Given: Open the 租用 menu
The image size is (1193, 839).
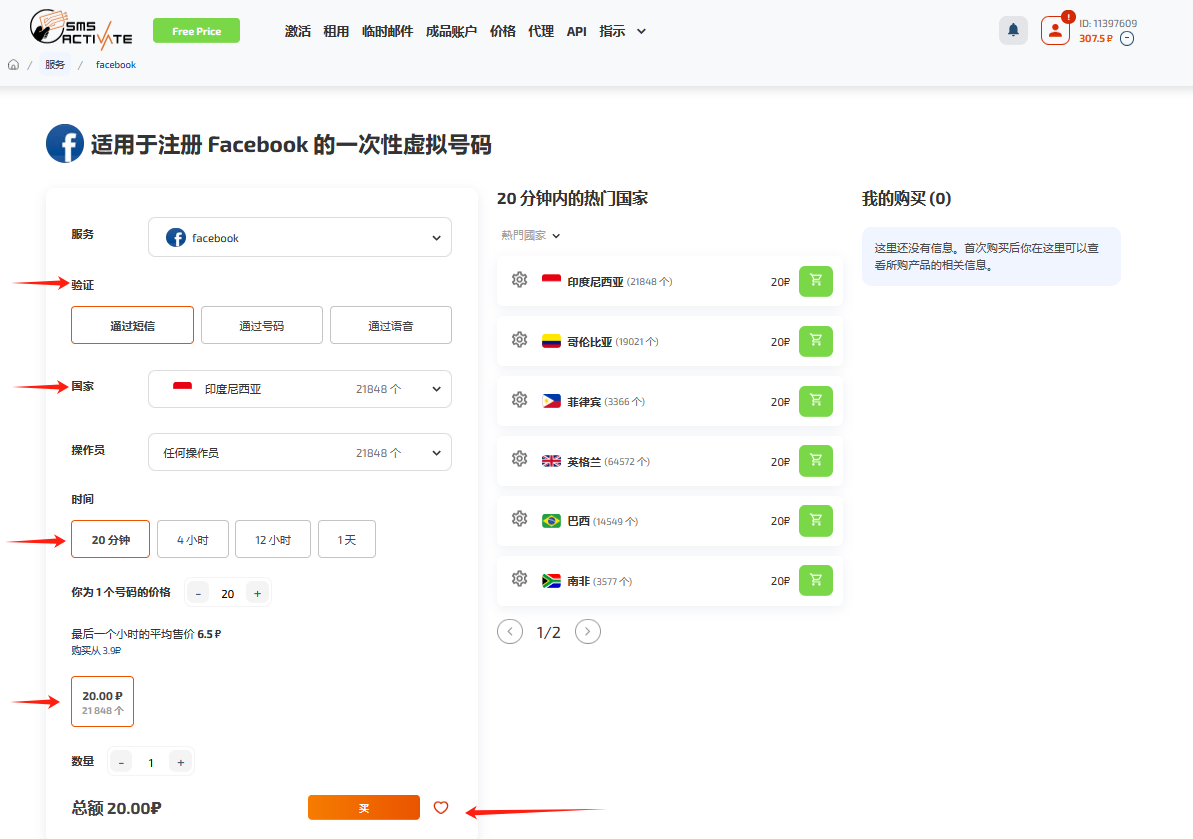Looking at the screenshot, I should (x=336, y=31).
